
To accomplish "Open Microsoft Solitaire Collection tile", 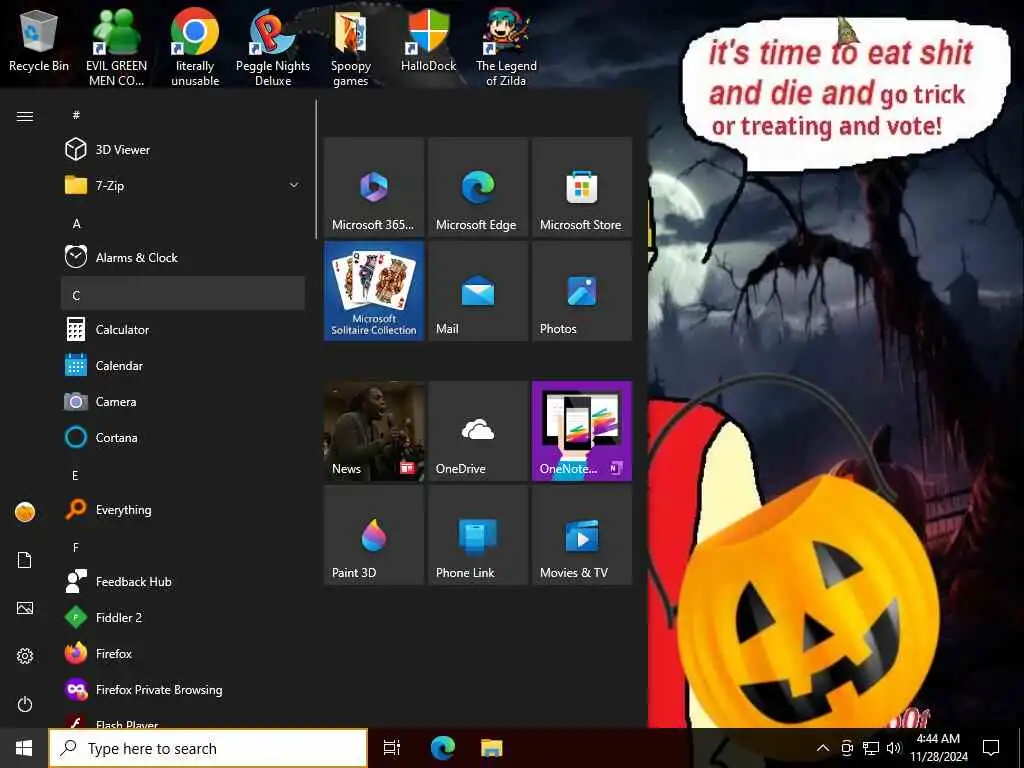I will [x=374, y=291].
